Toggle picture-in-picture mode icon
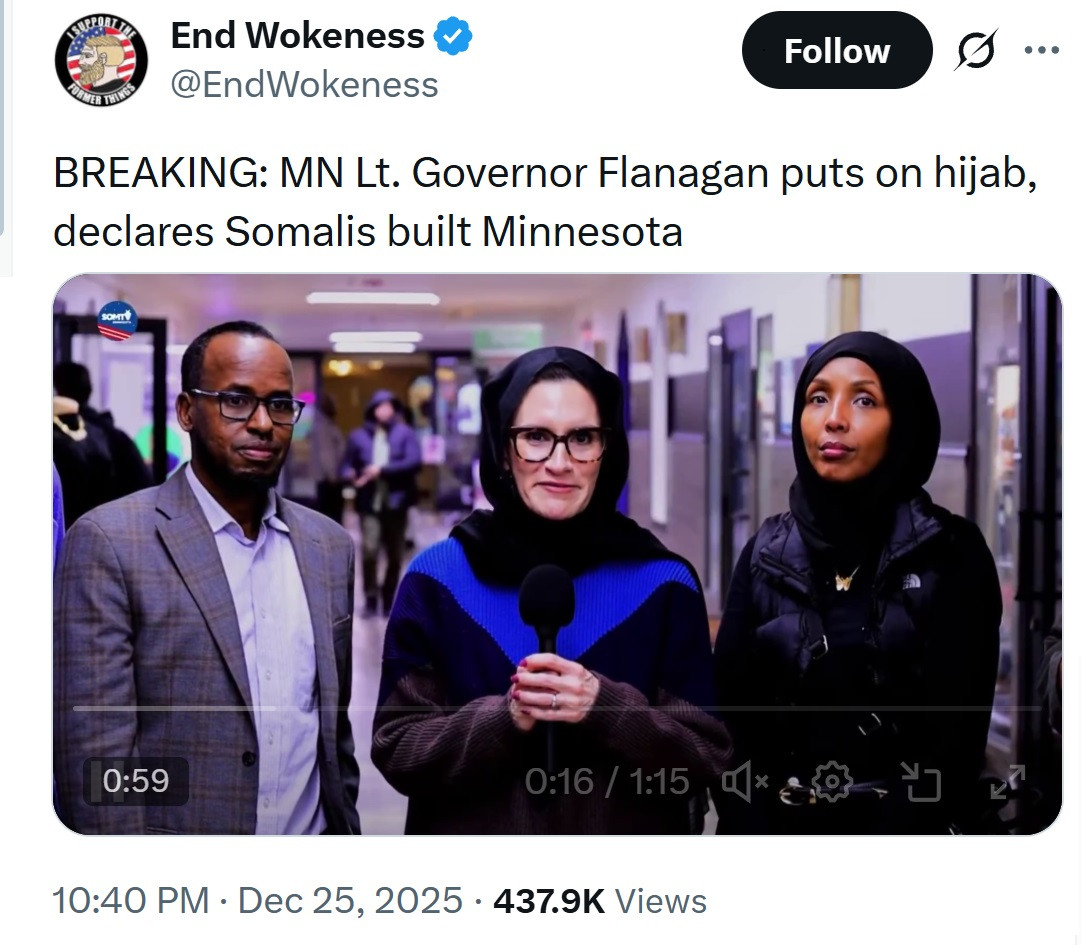This screenshot has height=945, width=1088. point(921,782)
